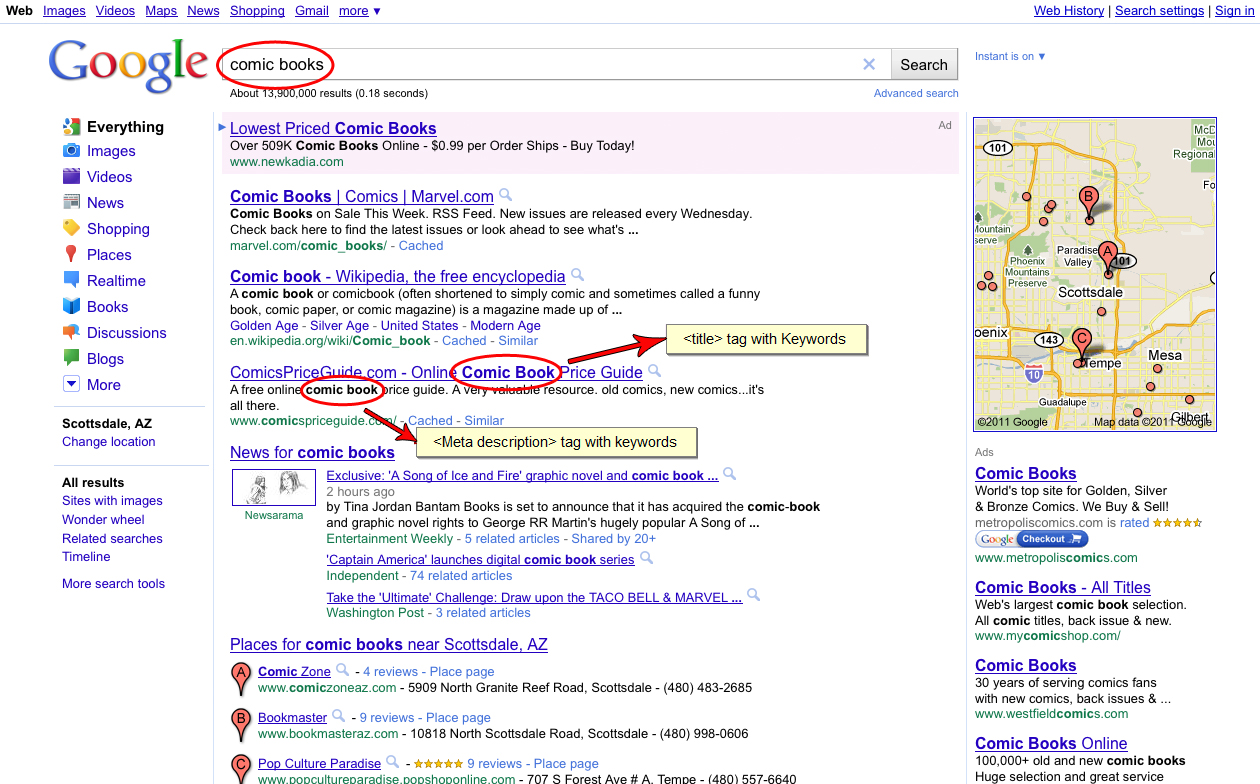Image resolution: width=1260 pixels, height=784 pixels.
Task: Click the Scottsdale map thumbnail
Action: pos(1094,273)
